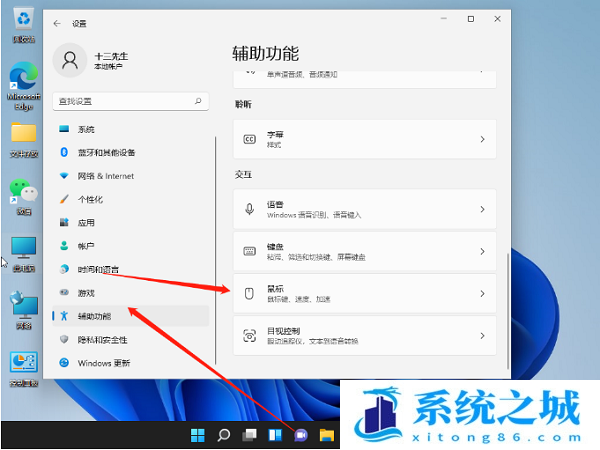Screen dimensions: 600x450
Task: Select 系统 (System) in the sidebar
Action: (x=86, y=129)
